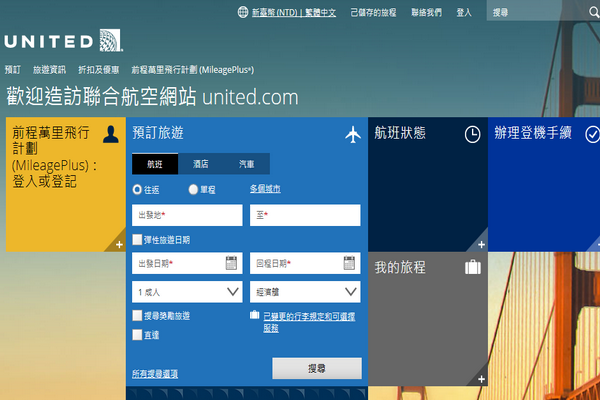Viewport: 600px width, 400px height.
Task: Click suitcase icon in 我的旅程 tile
Action: point(473,267)
